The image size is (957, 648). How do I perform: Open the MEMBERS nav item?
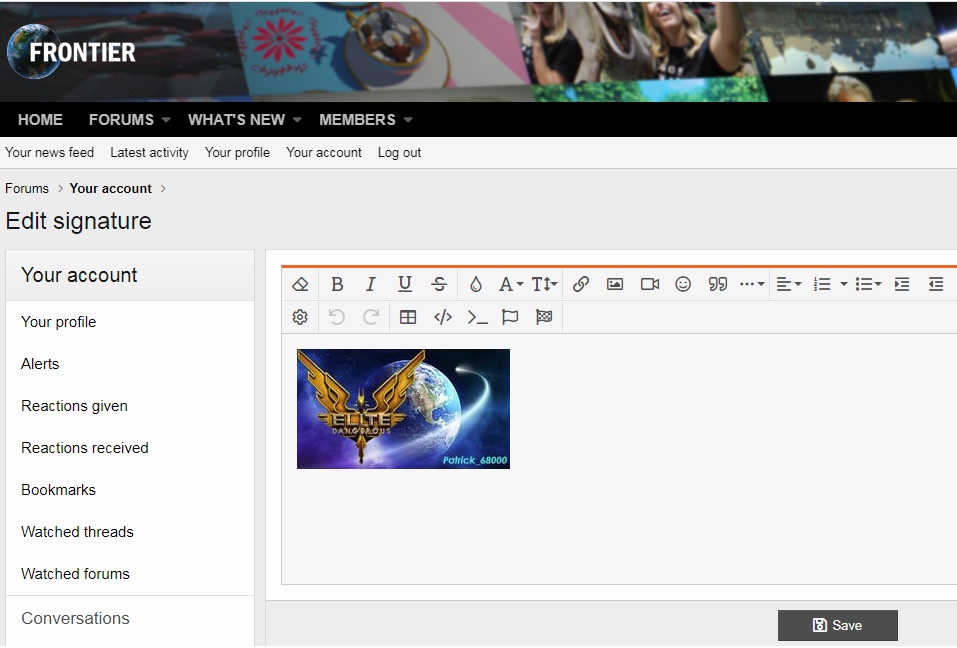tap(357, 120)
